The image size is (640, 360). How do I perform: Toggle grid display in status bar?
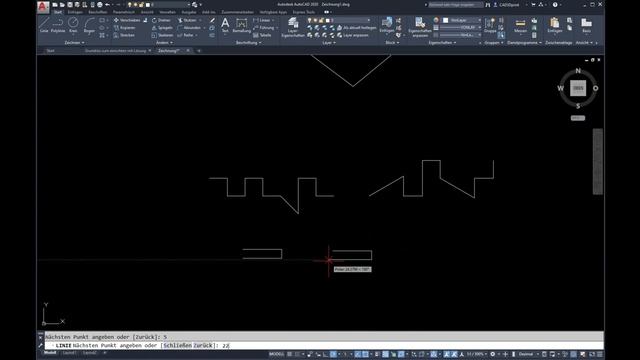[289, 354]
